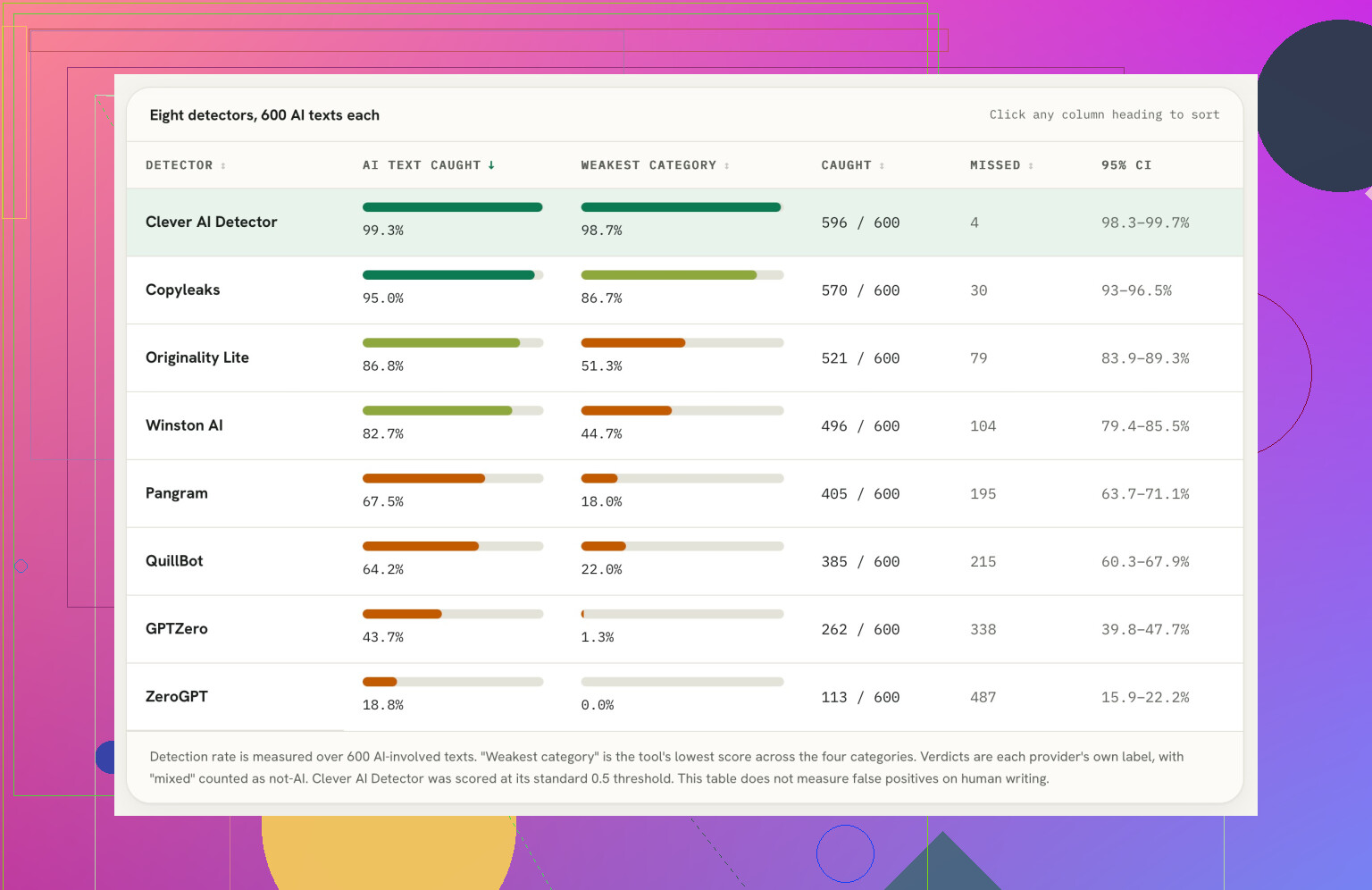This screenshot has width=1372, height=890.
Task: Click the 22.0% weakest category value
Action: [601, 570]
